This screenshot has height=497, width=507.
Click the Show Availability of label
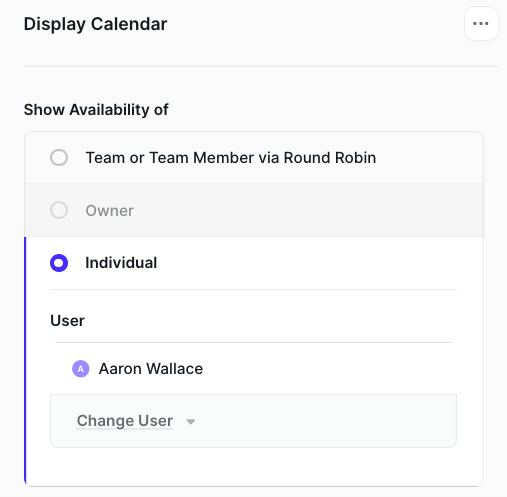[96, 110]
